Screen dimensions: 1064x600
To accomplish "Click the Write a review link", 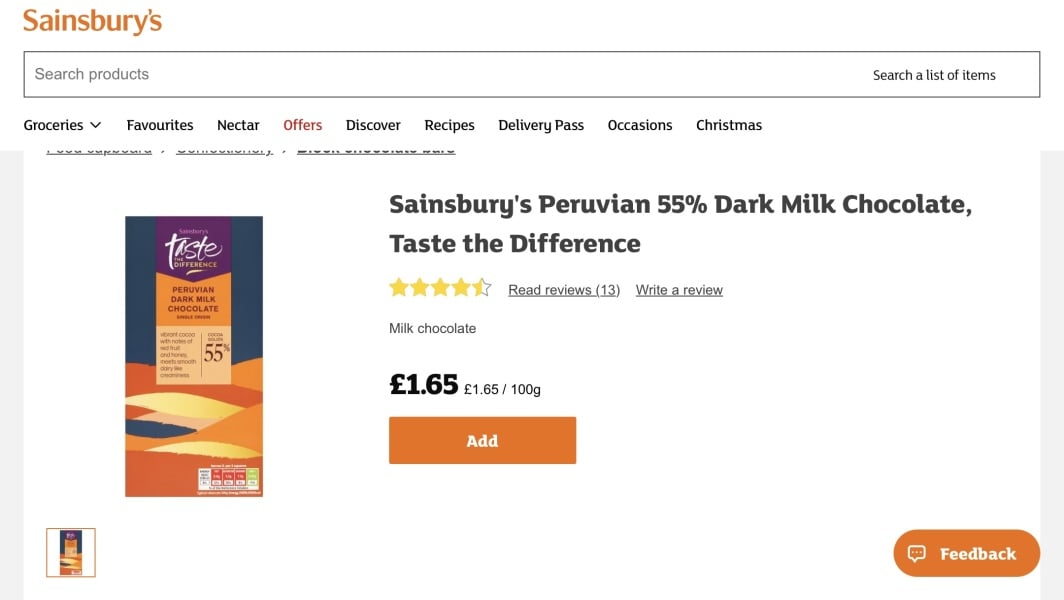I will [679, 290].
